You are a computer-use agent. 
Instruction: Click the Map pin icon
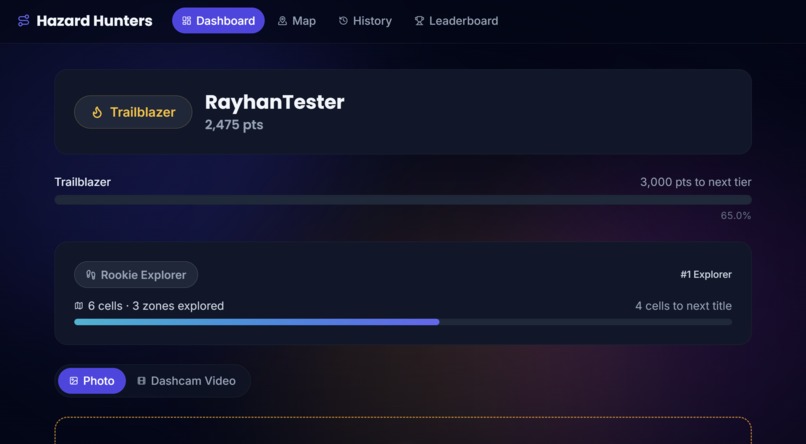(x=282, y=21)
